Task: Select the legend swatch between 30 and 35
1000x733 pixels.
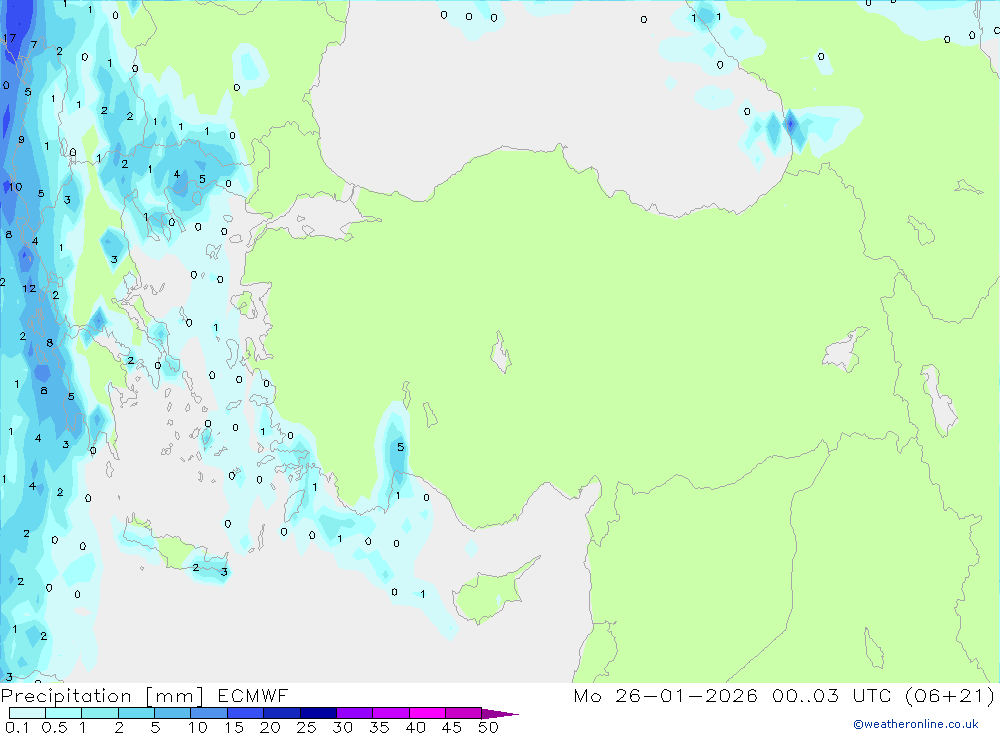Action: [x=354, y=713]
